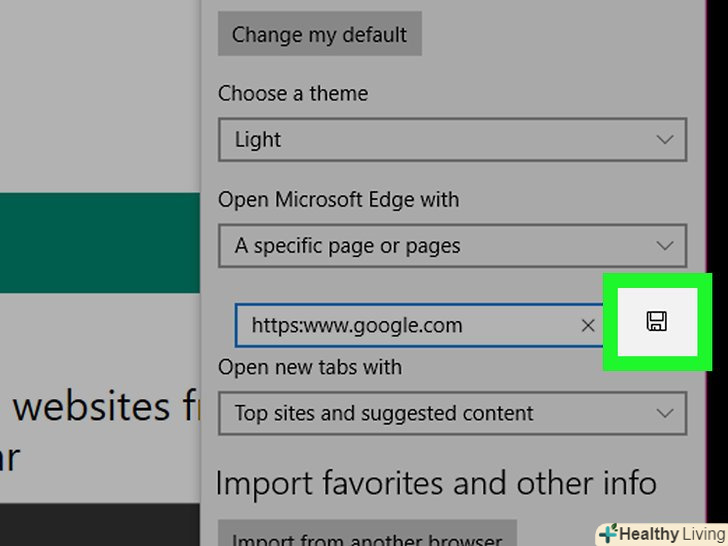Click 'Top sites and suggested content' text
This screenshot has height=546, width=728.
(x=384, y=413)
